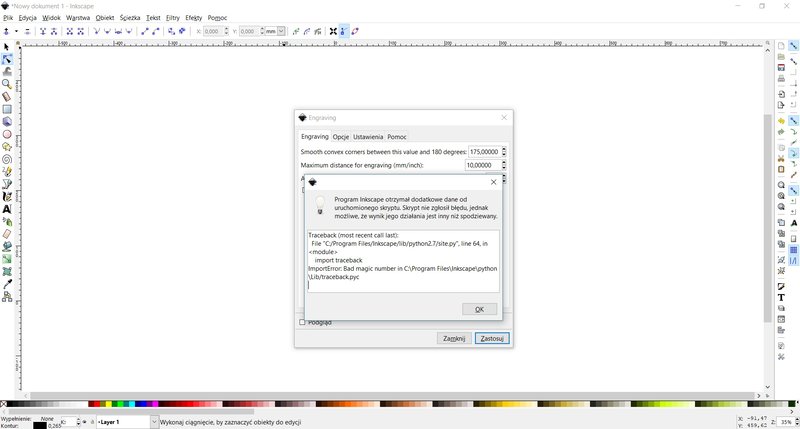800x429 pixels.
Task: Toggle snap to grids button
Action: (x=793, y=250)
